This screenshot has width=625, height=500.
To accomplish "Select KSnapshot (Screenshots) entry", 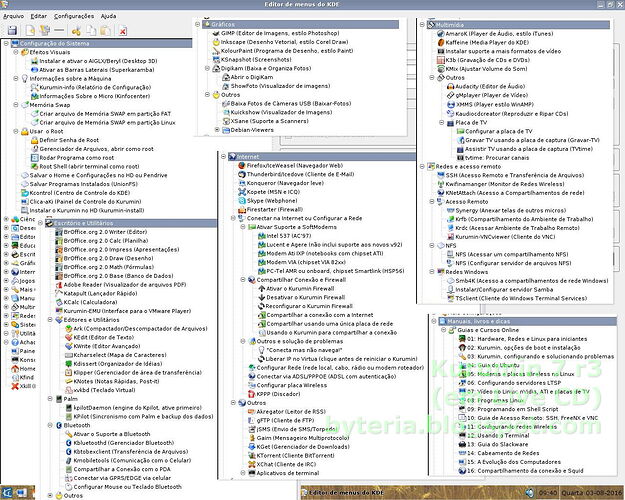I will click(256, 59).
